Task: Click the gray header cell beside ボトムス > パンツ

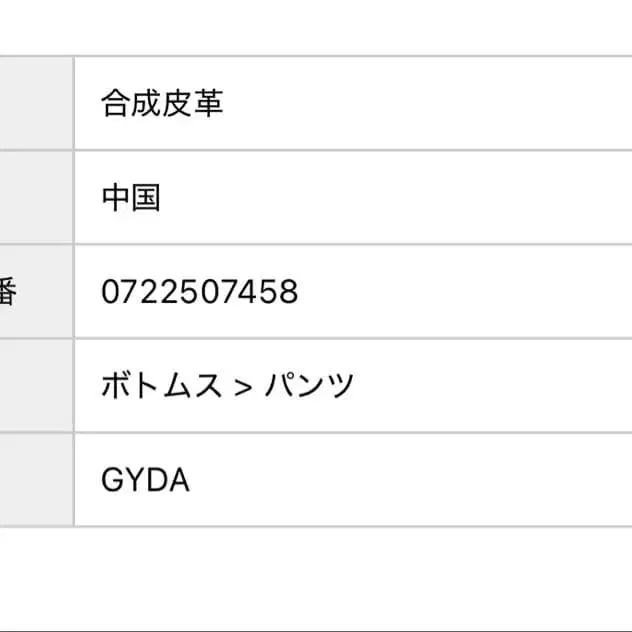Action: [x=36, y=386]
